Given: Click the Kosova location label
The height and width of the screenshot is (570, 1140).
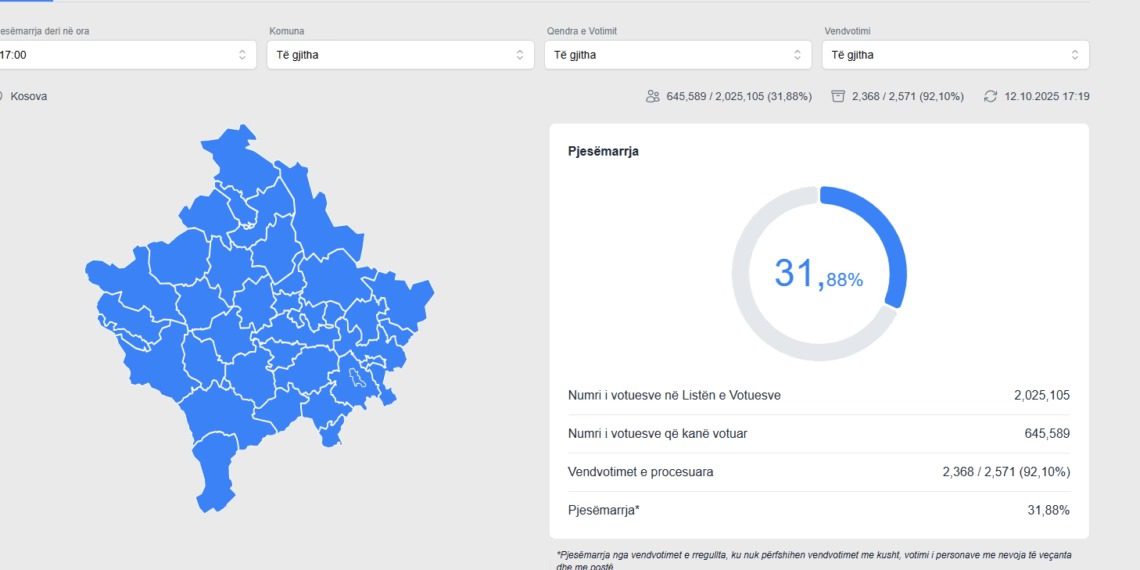Looking at the screenshot, I should (29, 96).
